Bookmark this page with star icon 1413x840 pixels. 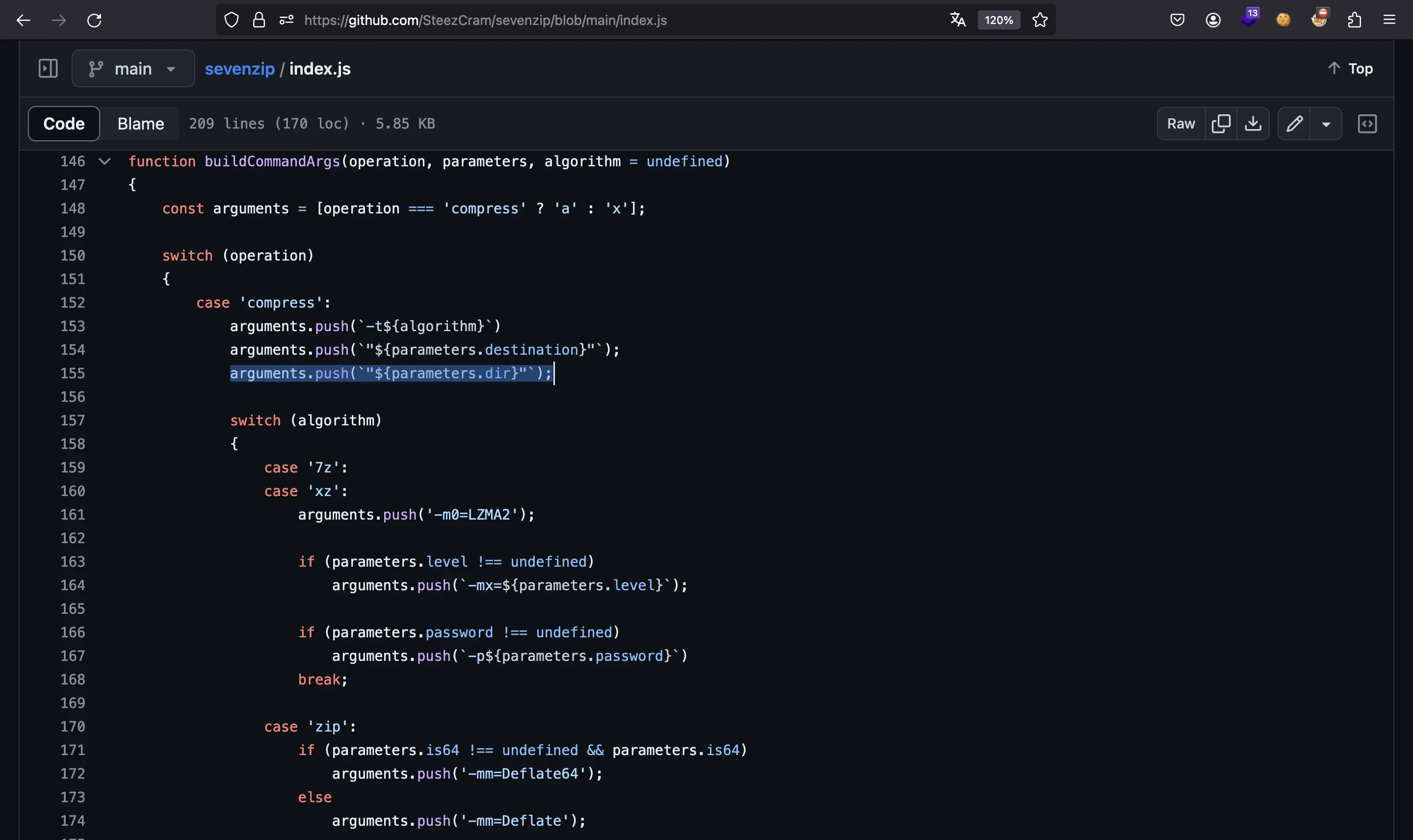(x=1040, y=21)
